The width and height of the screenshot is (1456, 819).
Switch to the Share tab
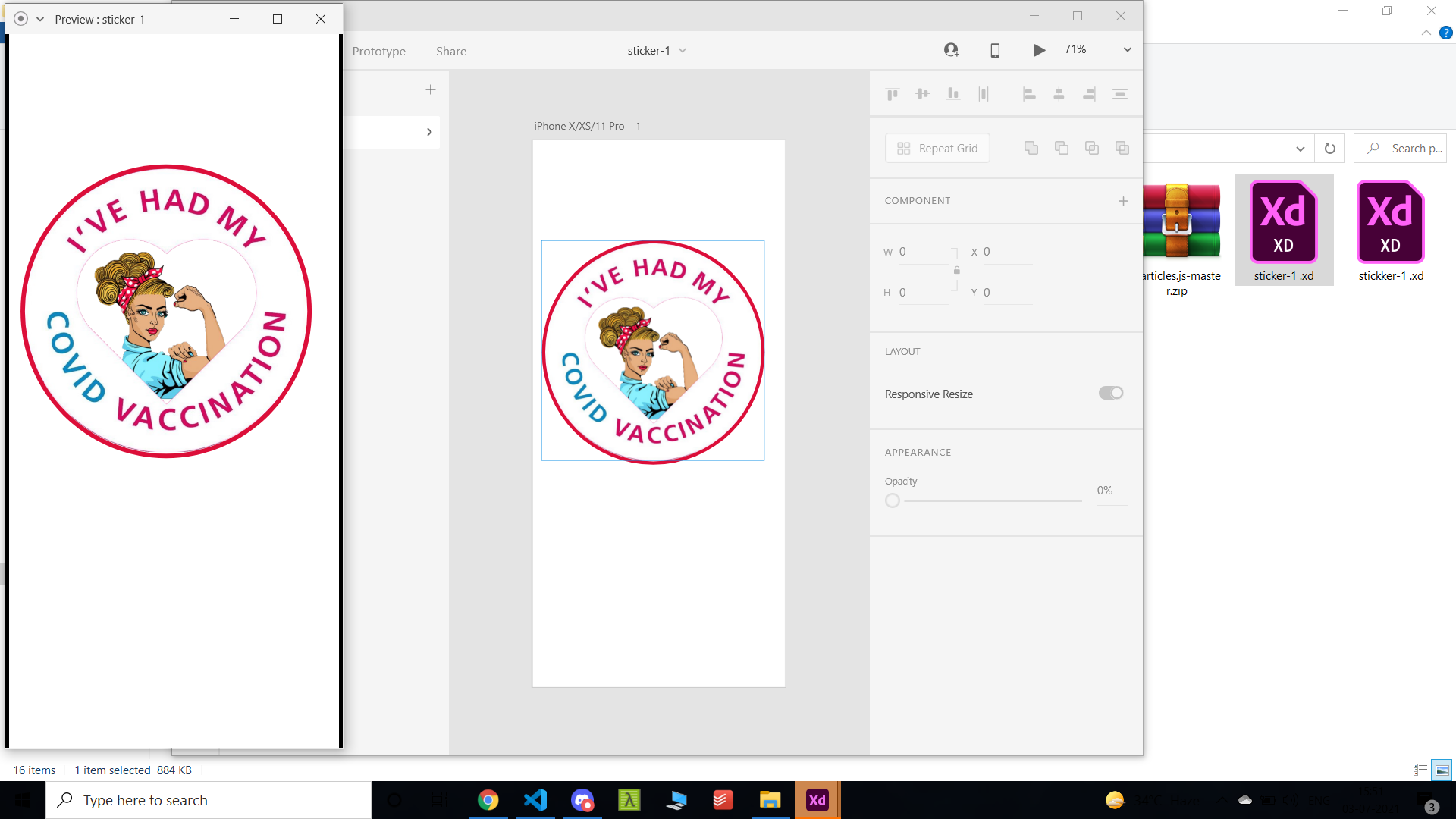pos(450,51)
